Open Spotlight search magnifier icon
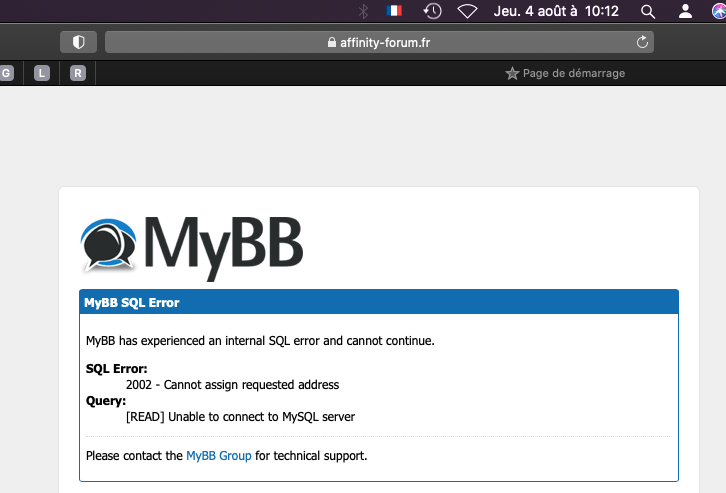Screen dimensions: 726x493 click(648, 12)
